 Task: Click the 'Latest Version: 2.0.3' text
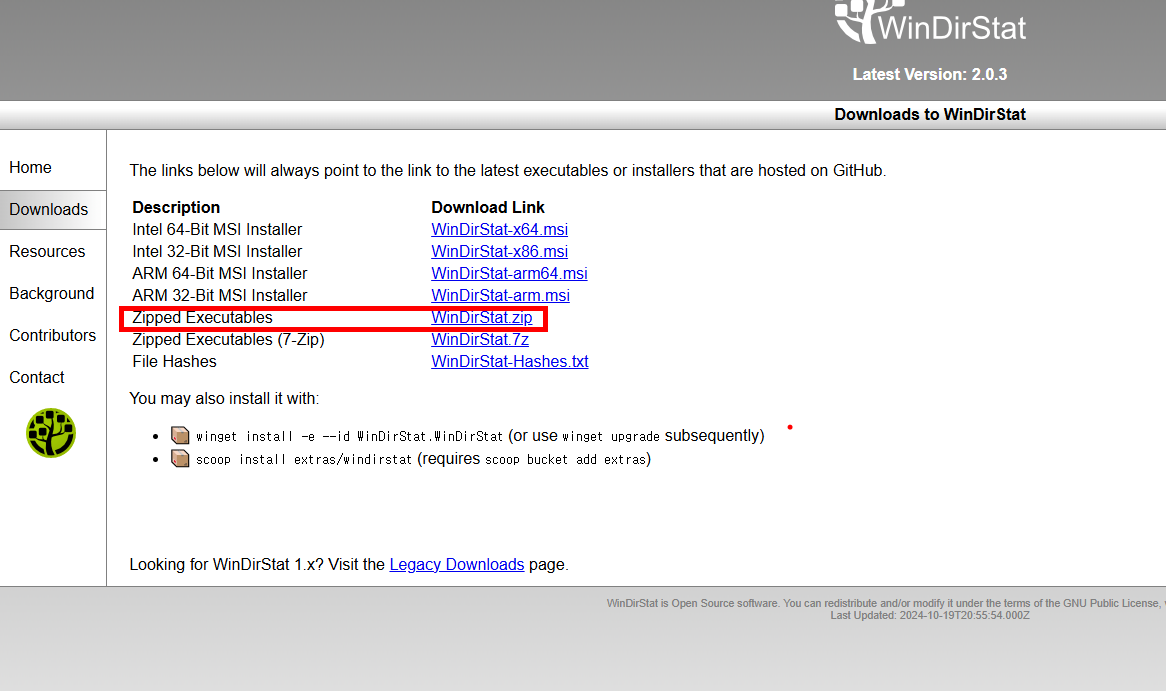pos(930,74)
